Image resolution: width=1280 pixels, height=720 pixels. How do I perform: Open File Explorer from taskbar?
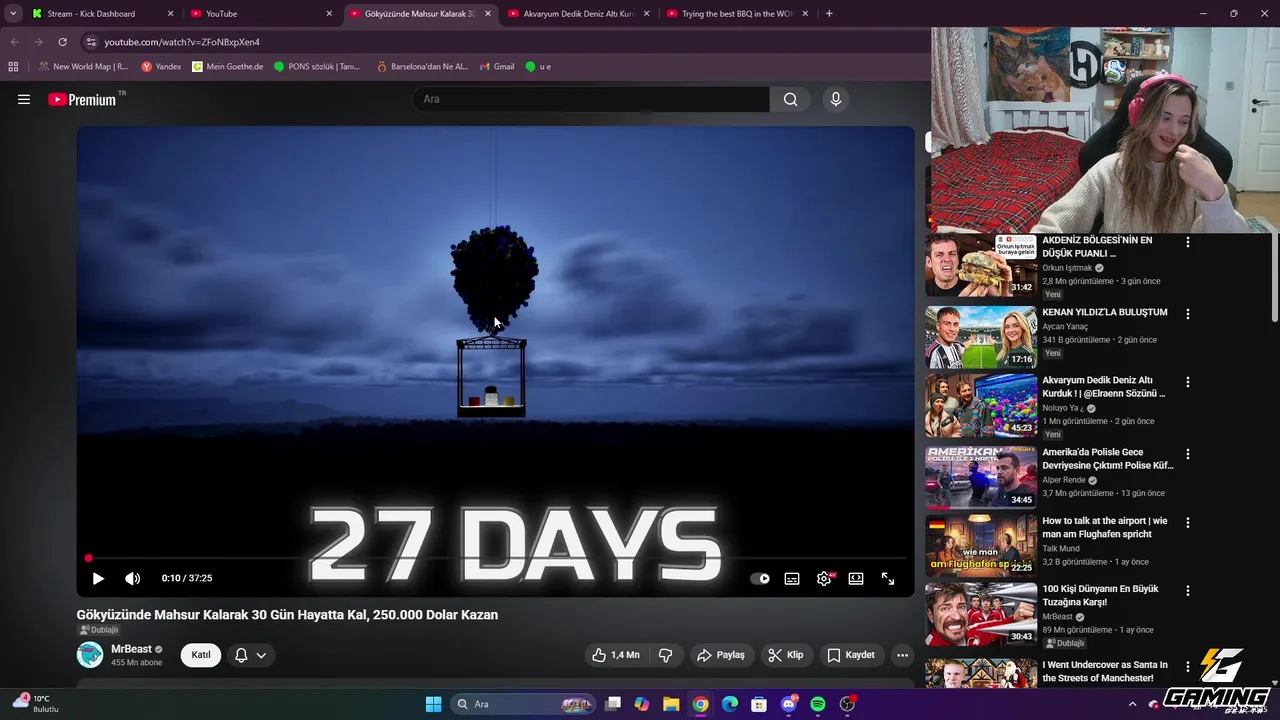point(671,704)
